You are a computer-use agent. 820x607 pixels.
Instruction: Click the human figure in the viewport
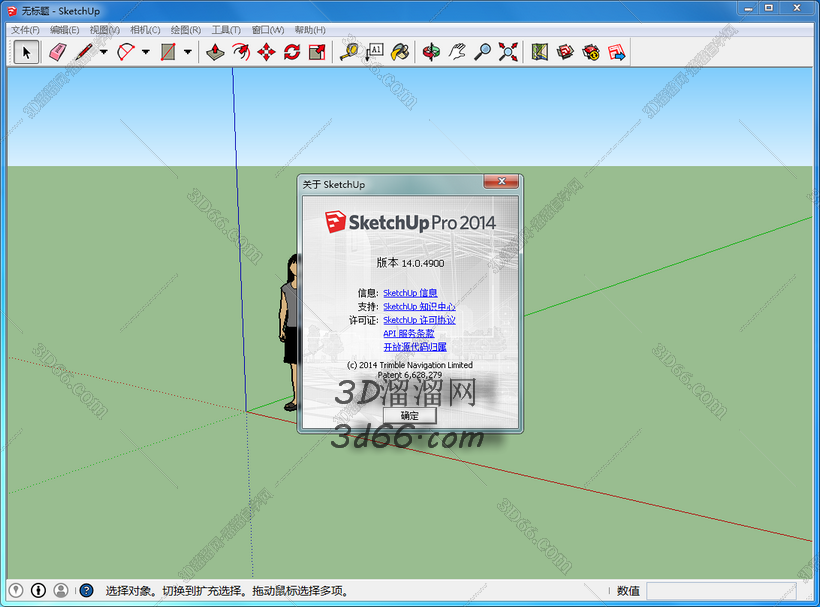click(289, 333)
